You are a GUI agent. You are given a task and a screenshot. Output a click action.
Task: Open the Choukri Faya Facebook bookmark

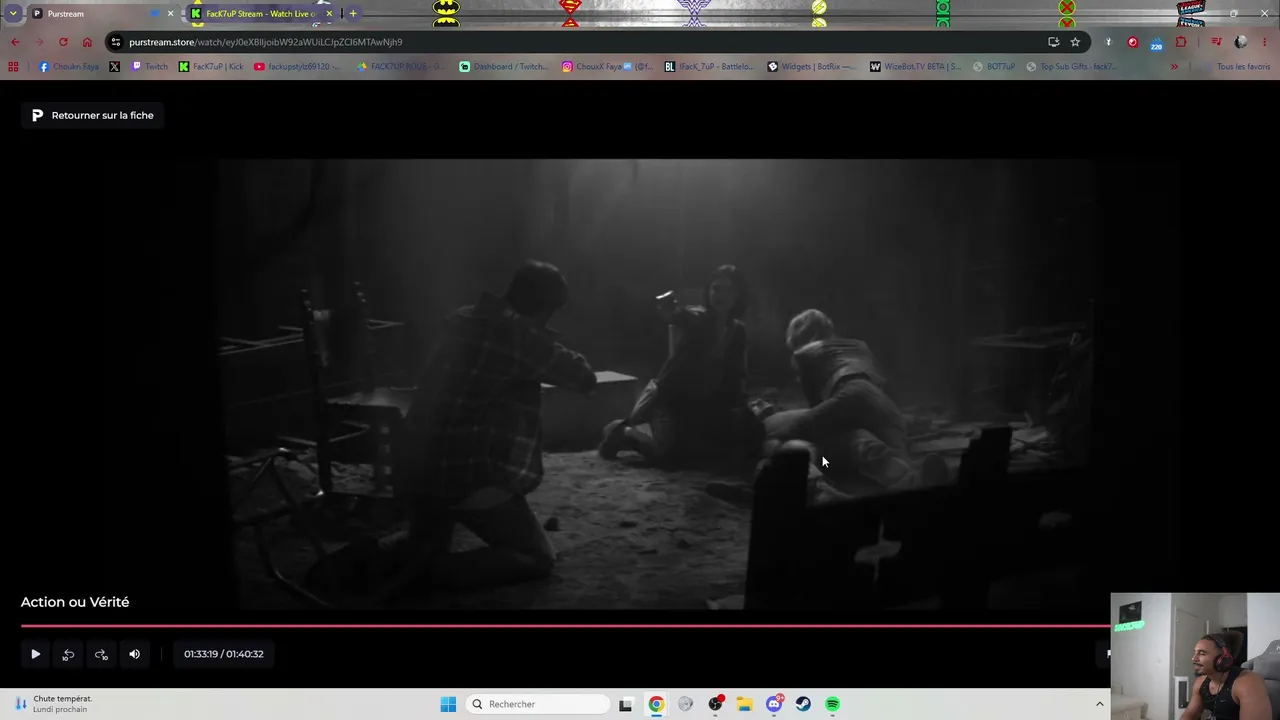tap(69, 67)
